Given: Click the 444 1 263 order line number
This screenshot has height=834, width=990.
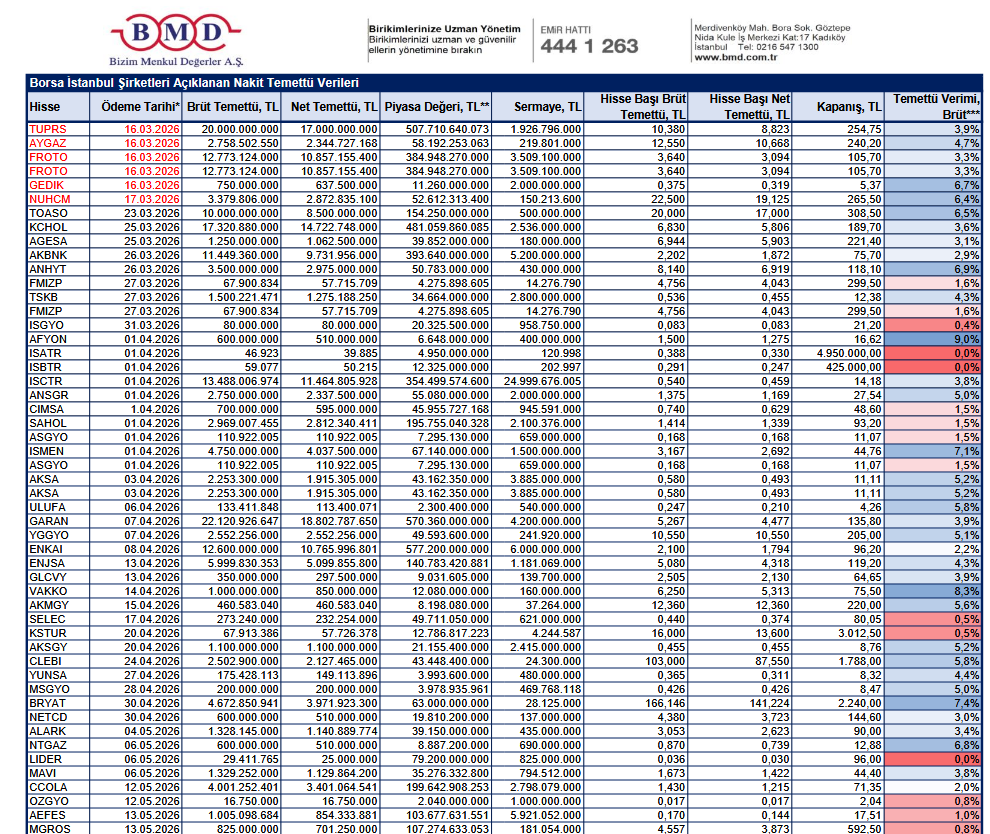Looking at the screenshot, I should click(x=589, y=46).
